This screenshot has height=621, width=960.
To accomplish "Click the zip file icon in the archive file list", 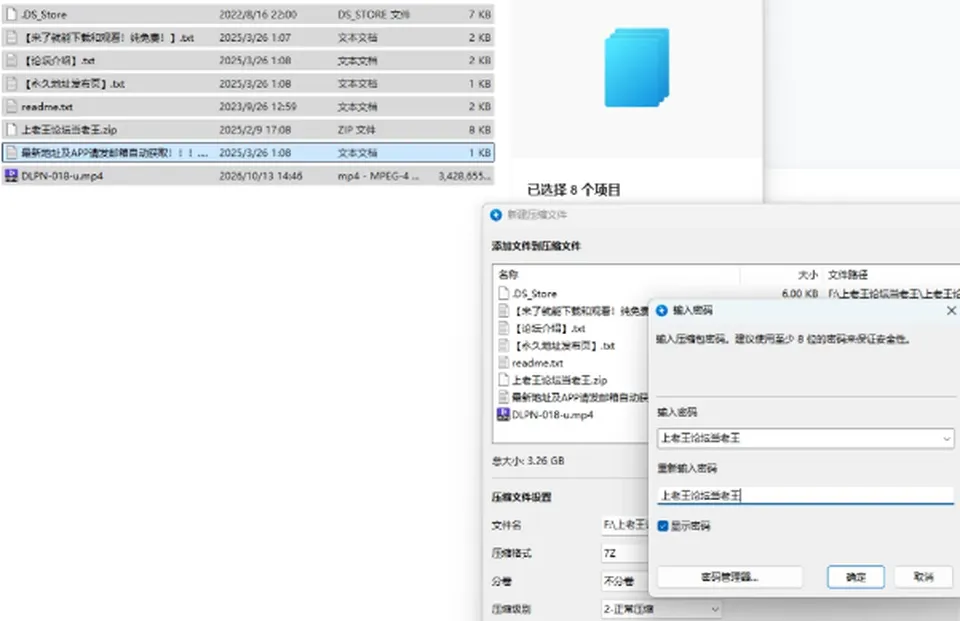I will point(503,380).
